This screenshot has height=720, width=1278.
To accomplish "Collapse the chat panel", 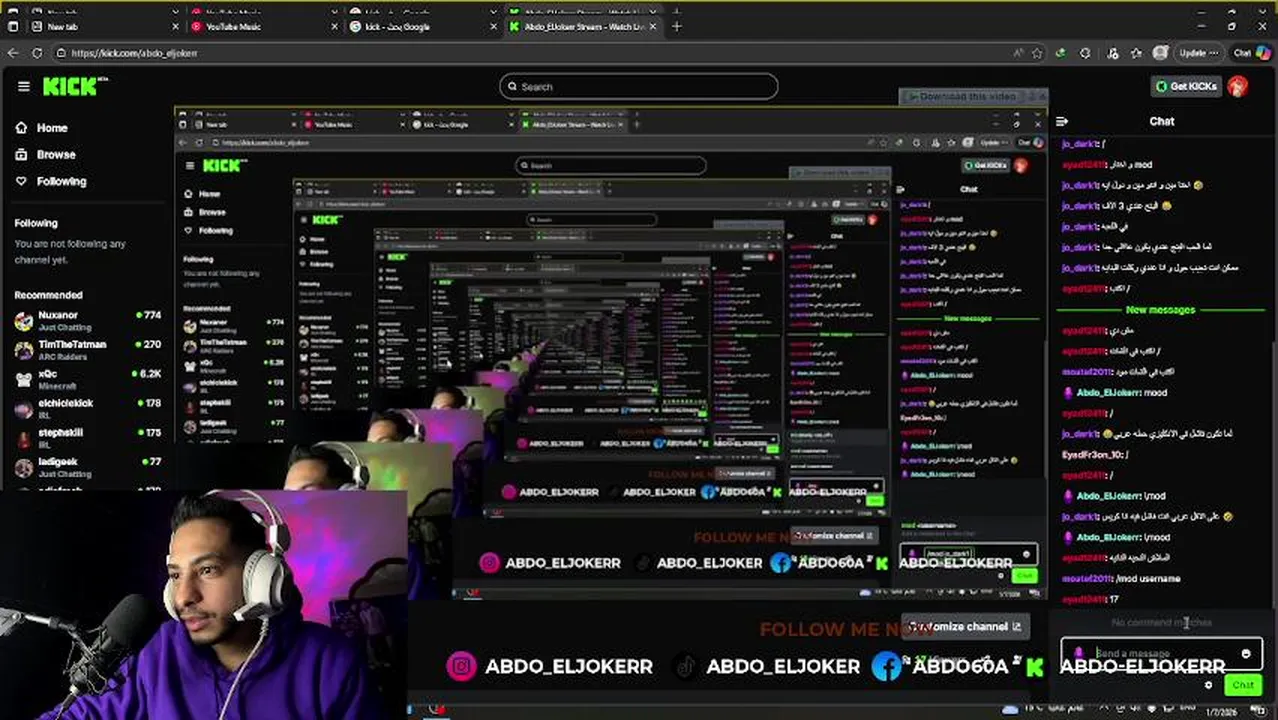I will coord(1062,121).
